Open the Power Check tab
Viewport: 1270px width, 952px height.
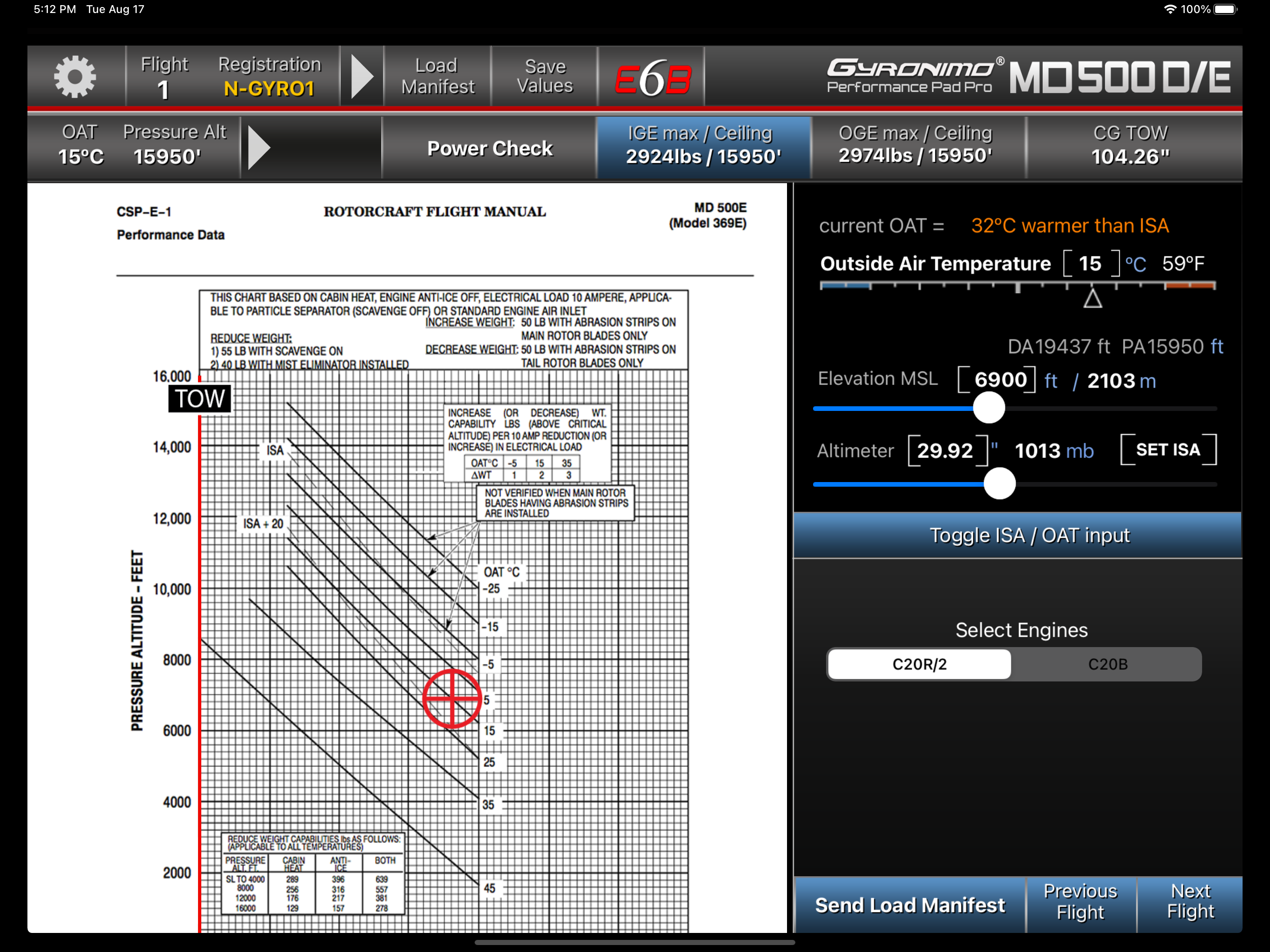tap(489, 148)
